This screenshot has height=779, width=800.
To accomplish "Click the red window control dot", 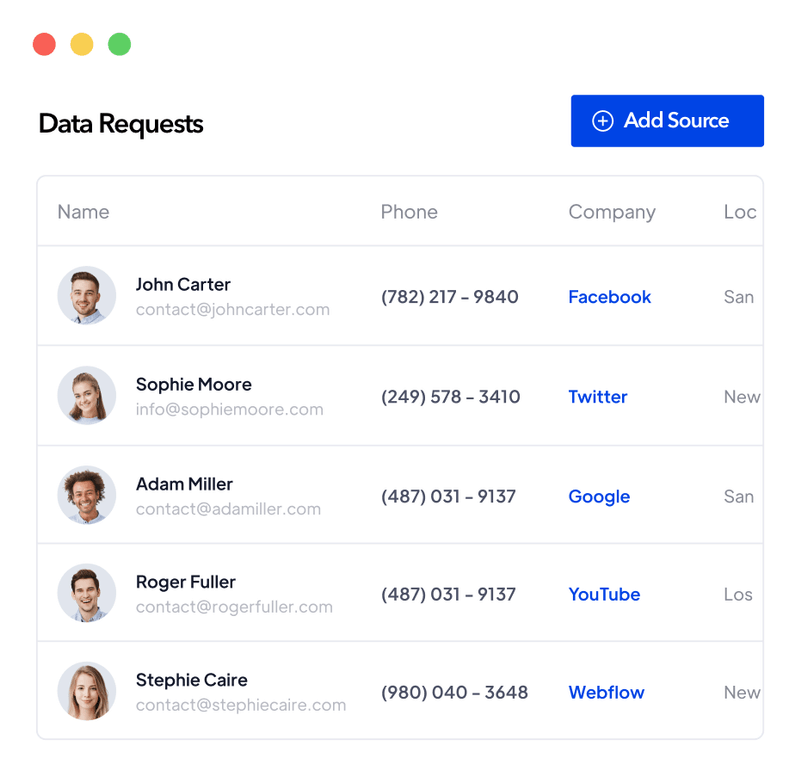I will 43,44.
